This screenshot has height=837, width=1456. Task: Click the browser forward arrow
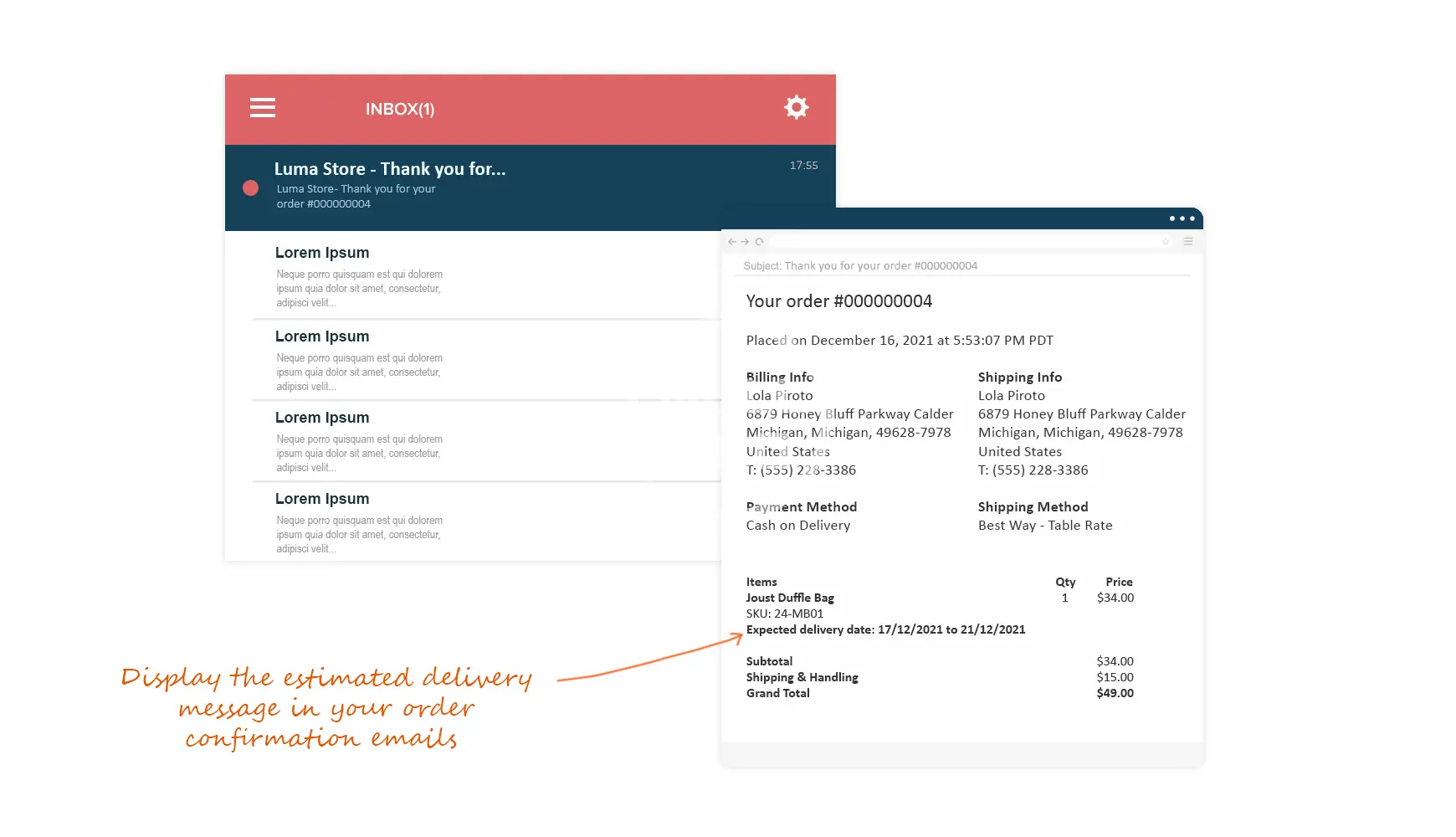coord(745,242)
